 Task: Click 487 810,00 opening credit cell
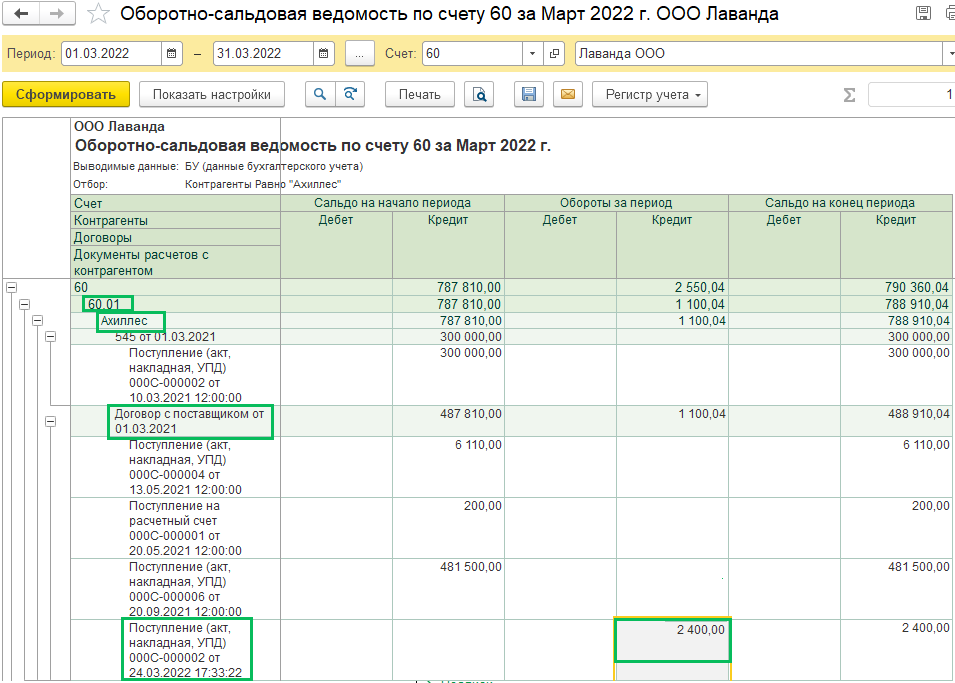point(448,421)
